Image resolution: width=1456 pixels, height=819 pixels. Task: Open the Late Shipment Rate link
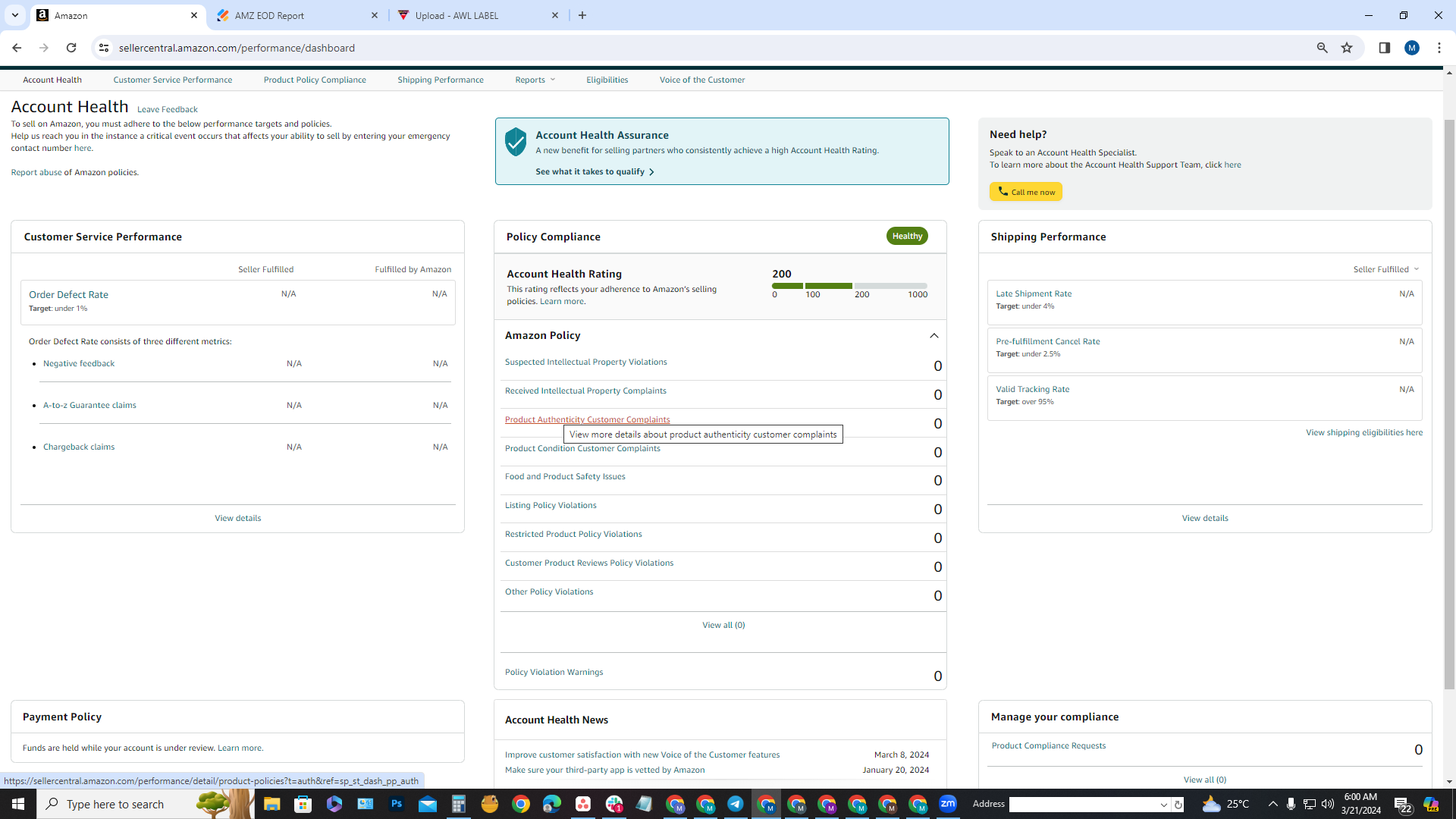coord(1034,293)
